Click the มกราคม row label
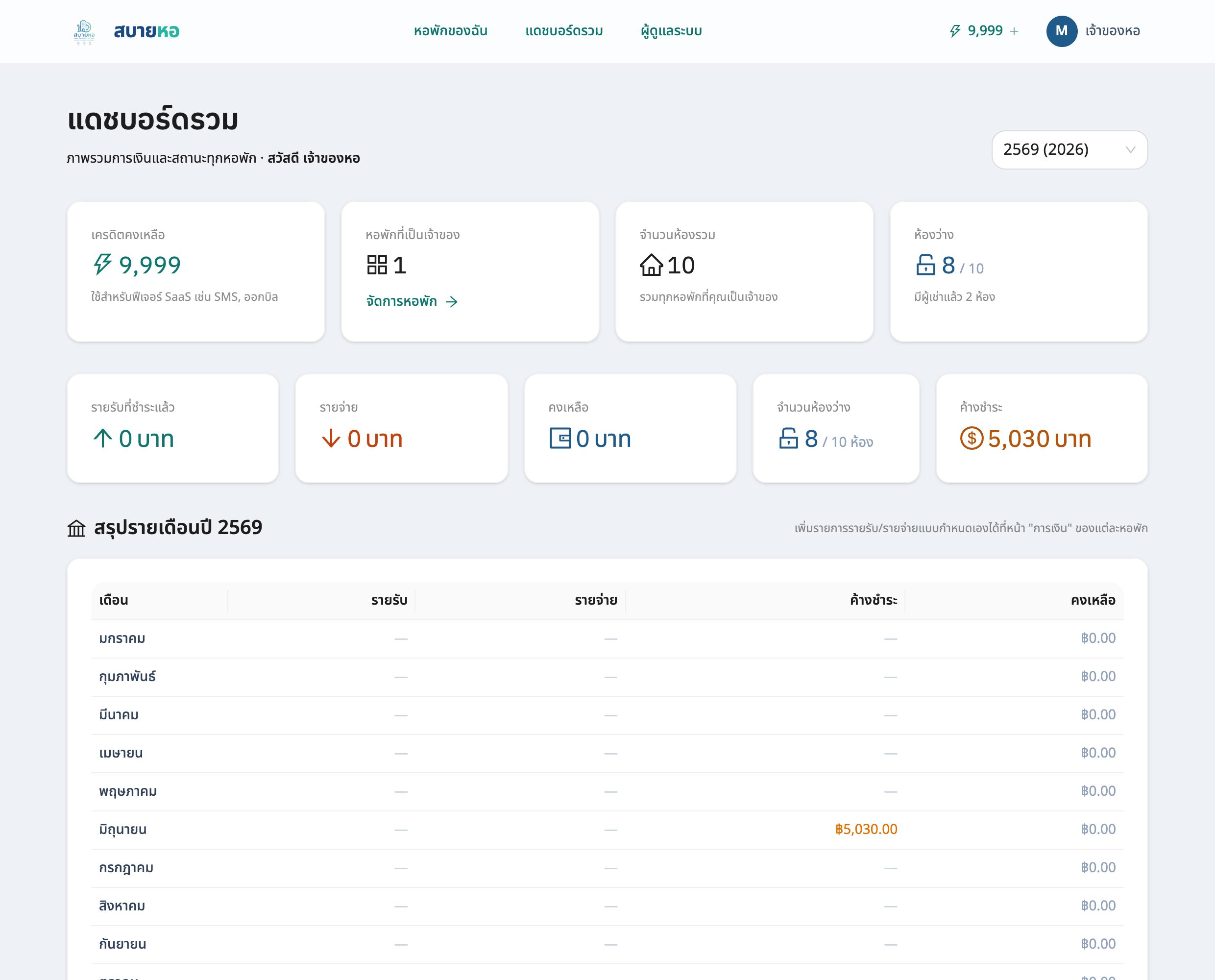The width and height of the screenshot is (1215, 980). [122, 638]
